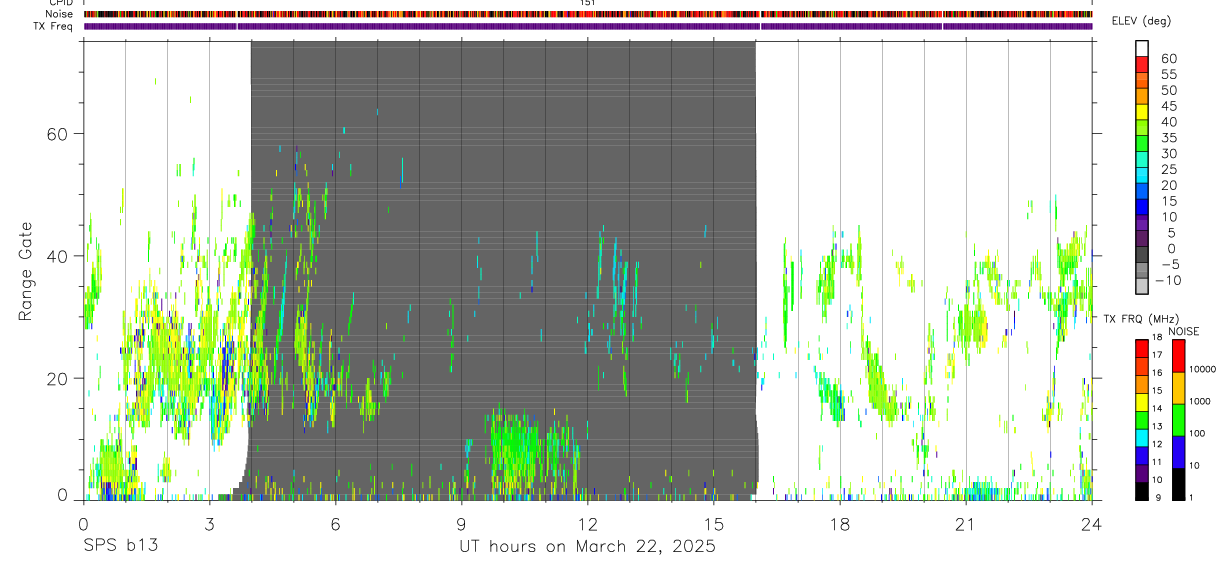
Task: Pick the red top swatch of TX FRQ bar
Action: coord(1142,349)
